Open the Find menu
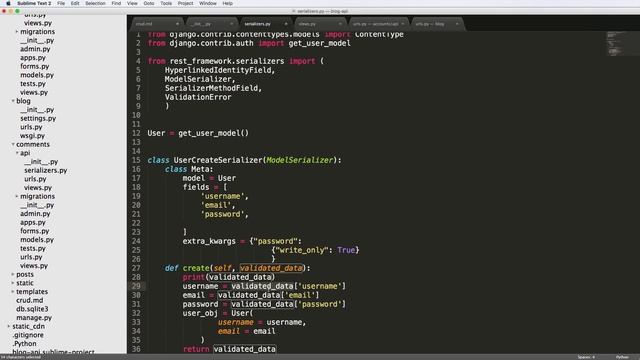Viewport: 640px width, 360px height. pyautogui.click(x=116, y=3)
